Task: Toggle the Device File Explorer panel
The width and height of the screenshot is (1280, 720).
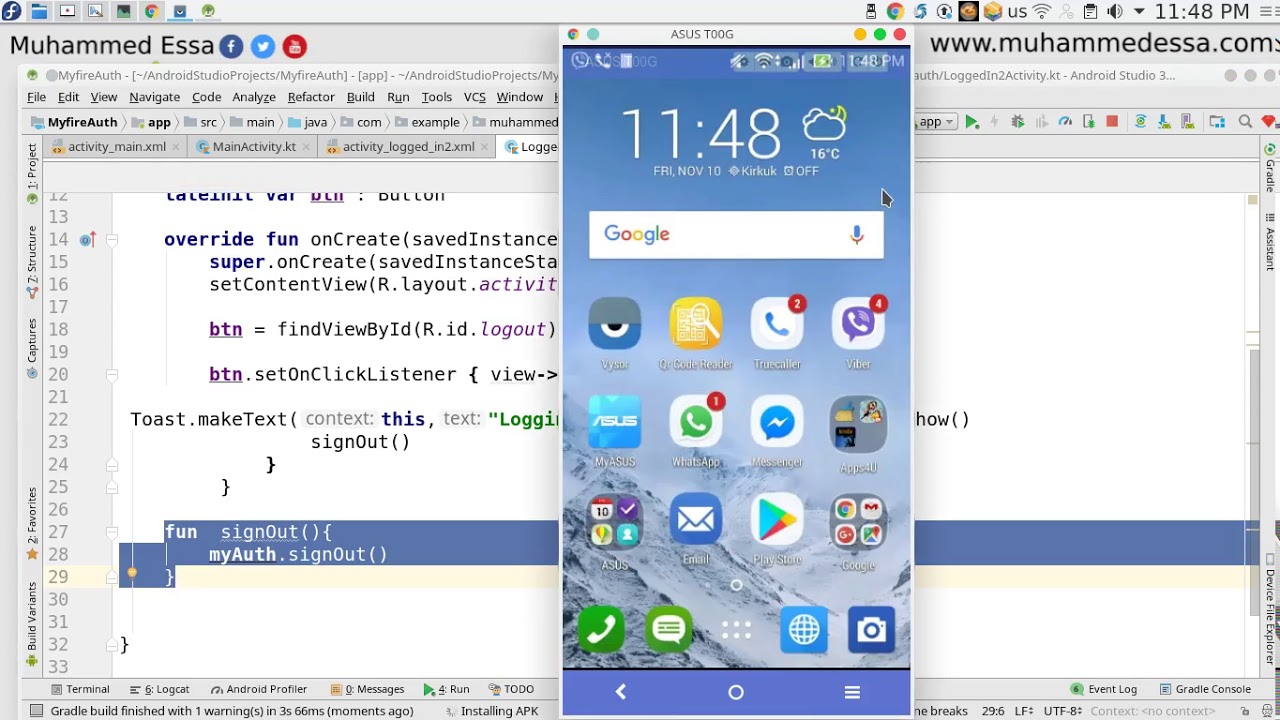Action: pyautogui.click(x=1270, y=610)
